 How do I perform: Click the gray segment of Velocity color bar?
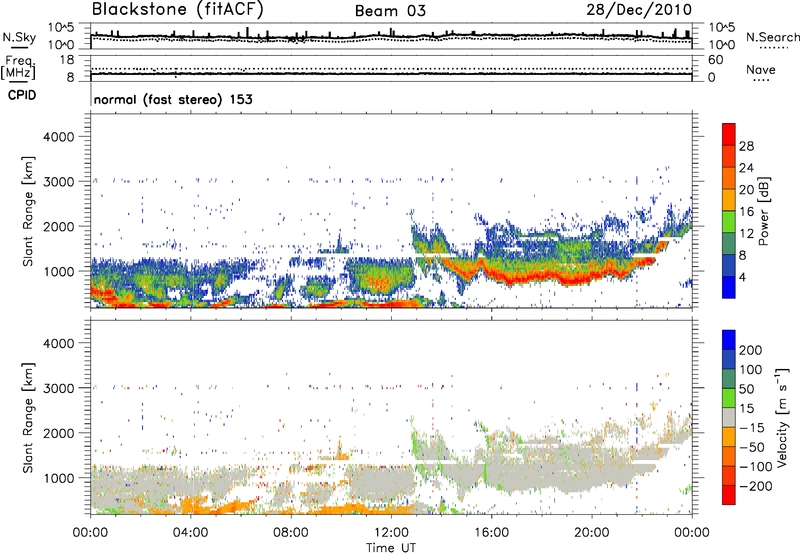pos(729,417)
